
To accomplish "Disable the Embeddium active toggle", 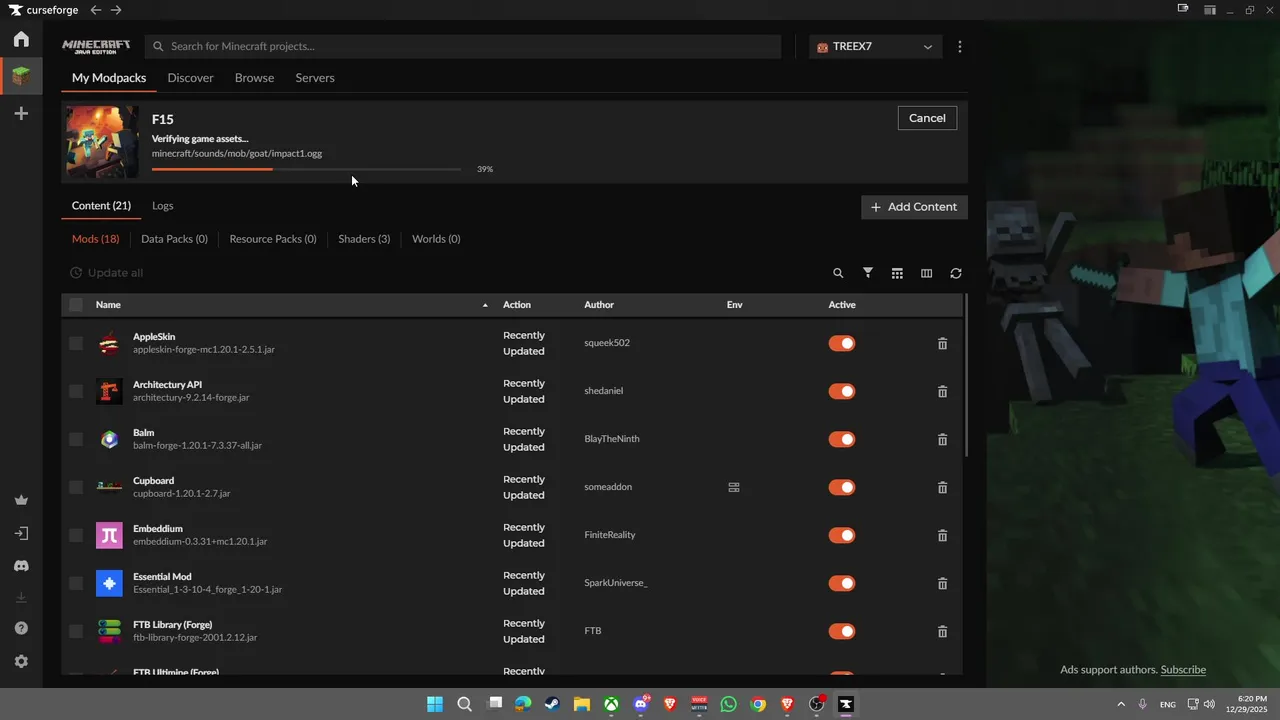I will click(842, 535).
